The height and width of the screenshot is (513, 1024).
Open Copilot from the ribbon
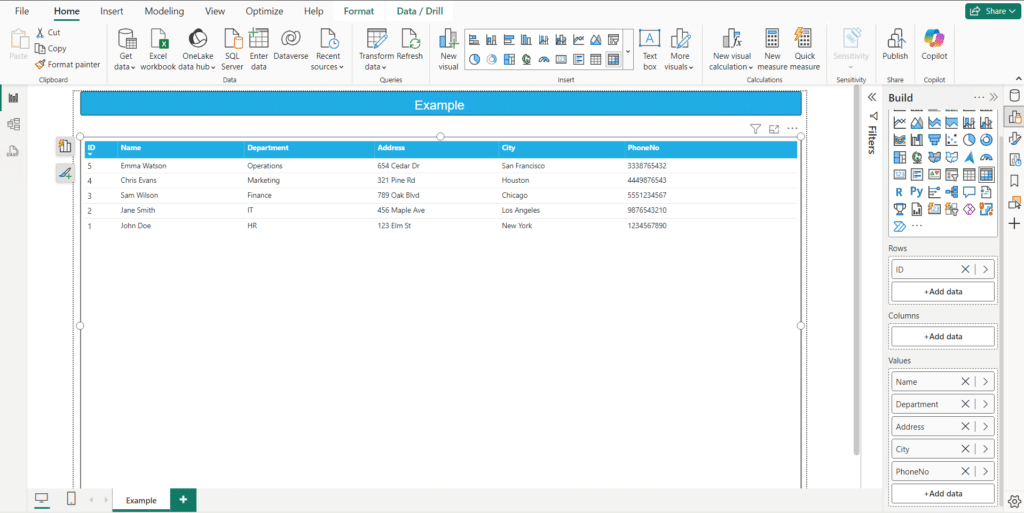click(934, 40)
